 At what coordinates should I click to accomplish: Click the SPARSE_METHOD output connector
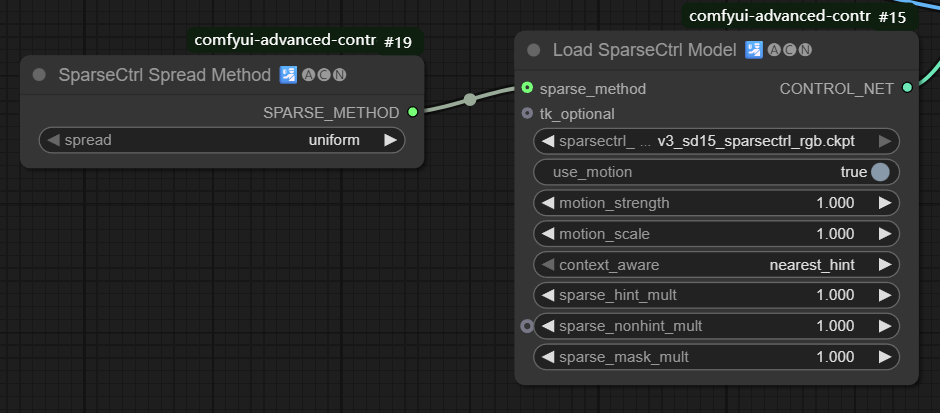(x=413, y=112)
